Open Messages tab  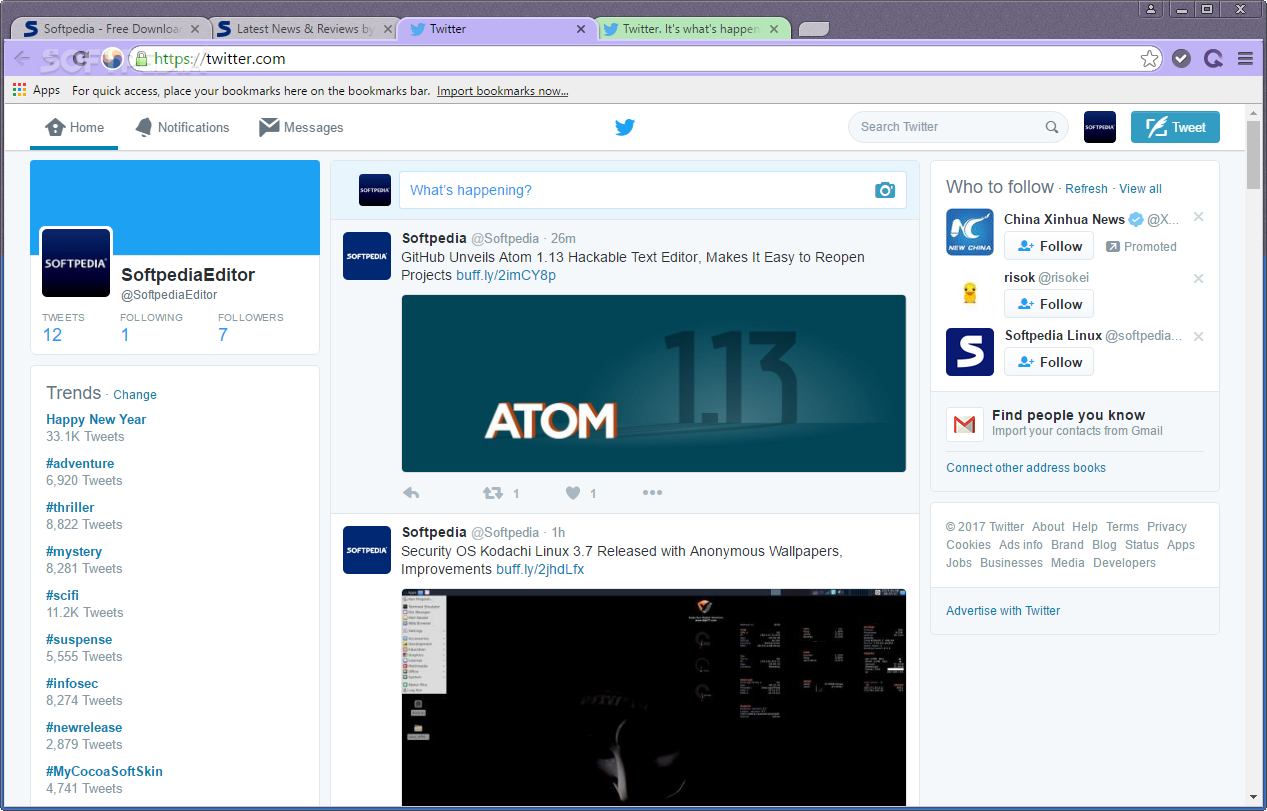[x=301, y=127]
